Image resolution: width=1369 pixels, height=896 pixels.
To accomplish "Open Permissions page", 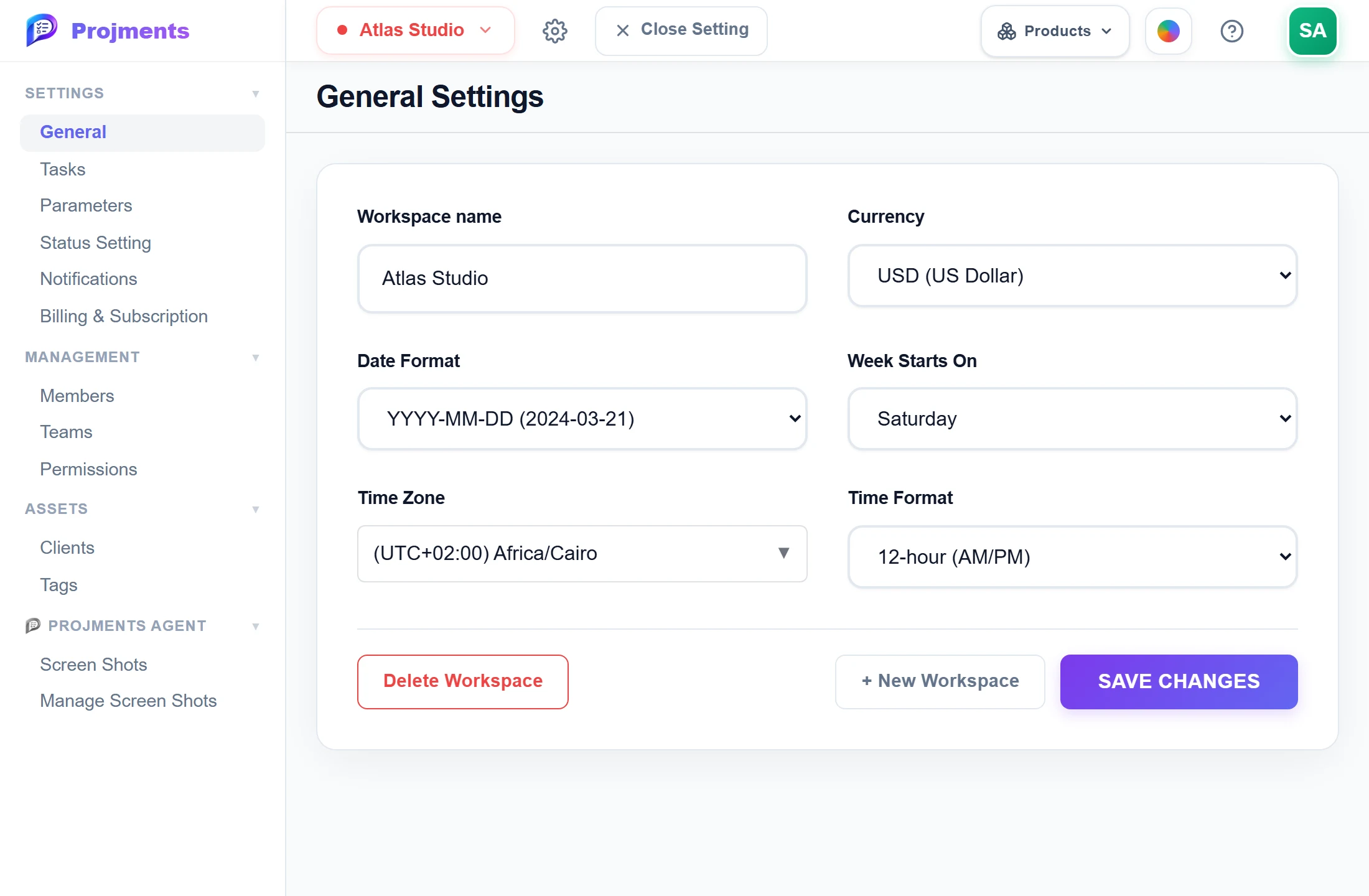I will pos(88,469).
